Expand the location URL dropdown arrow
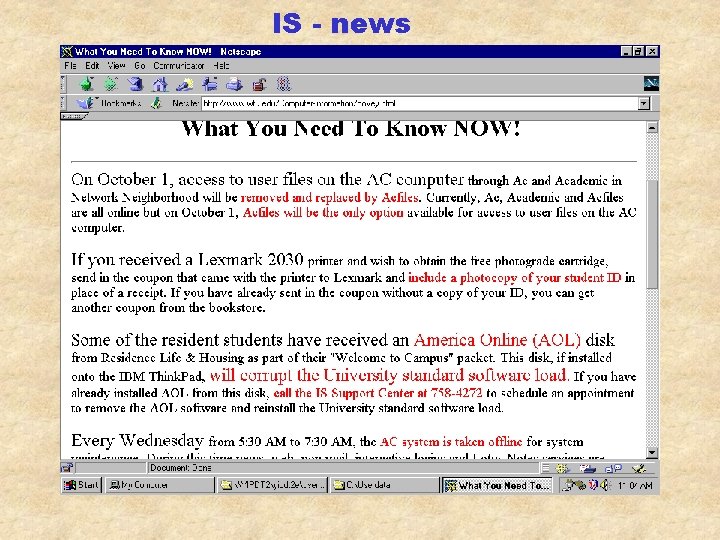 (644, 104)
